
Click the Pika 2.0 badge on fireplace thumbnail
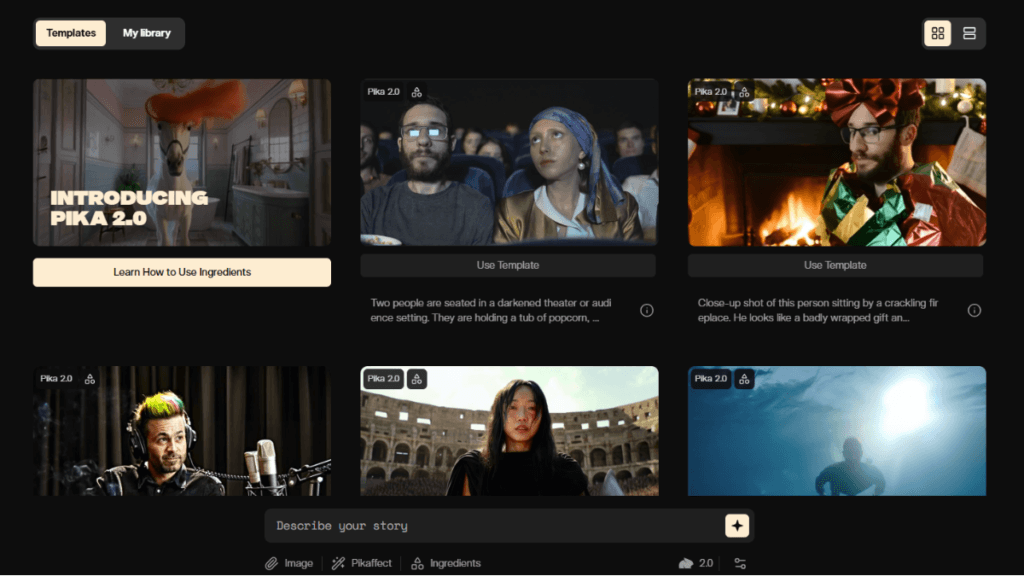[711, 92]
